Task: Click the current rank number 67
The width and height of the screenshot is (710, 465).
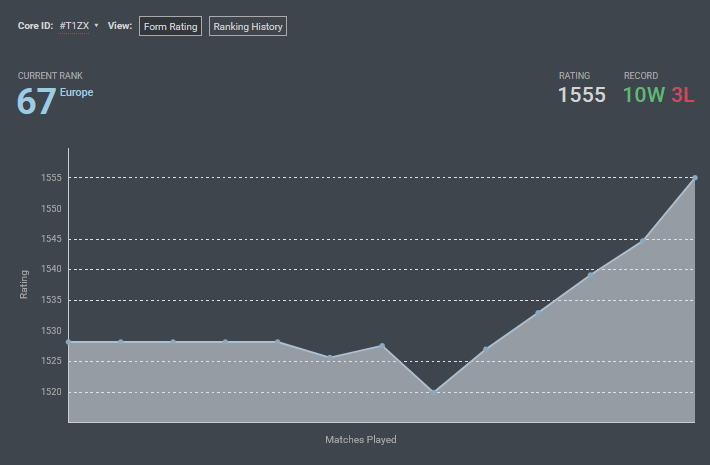Action: pyautogui.click(x=36, y=101)
